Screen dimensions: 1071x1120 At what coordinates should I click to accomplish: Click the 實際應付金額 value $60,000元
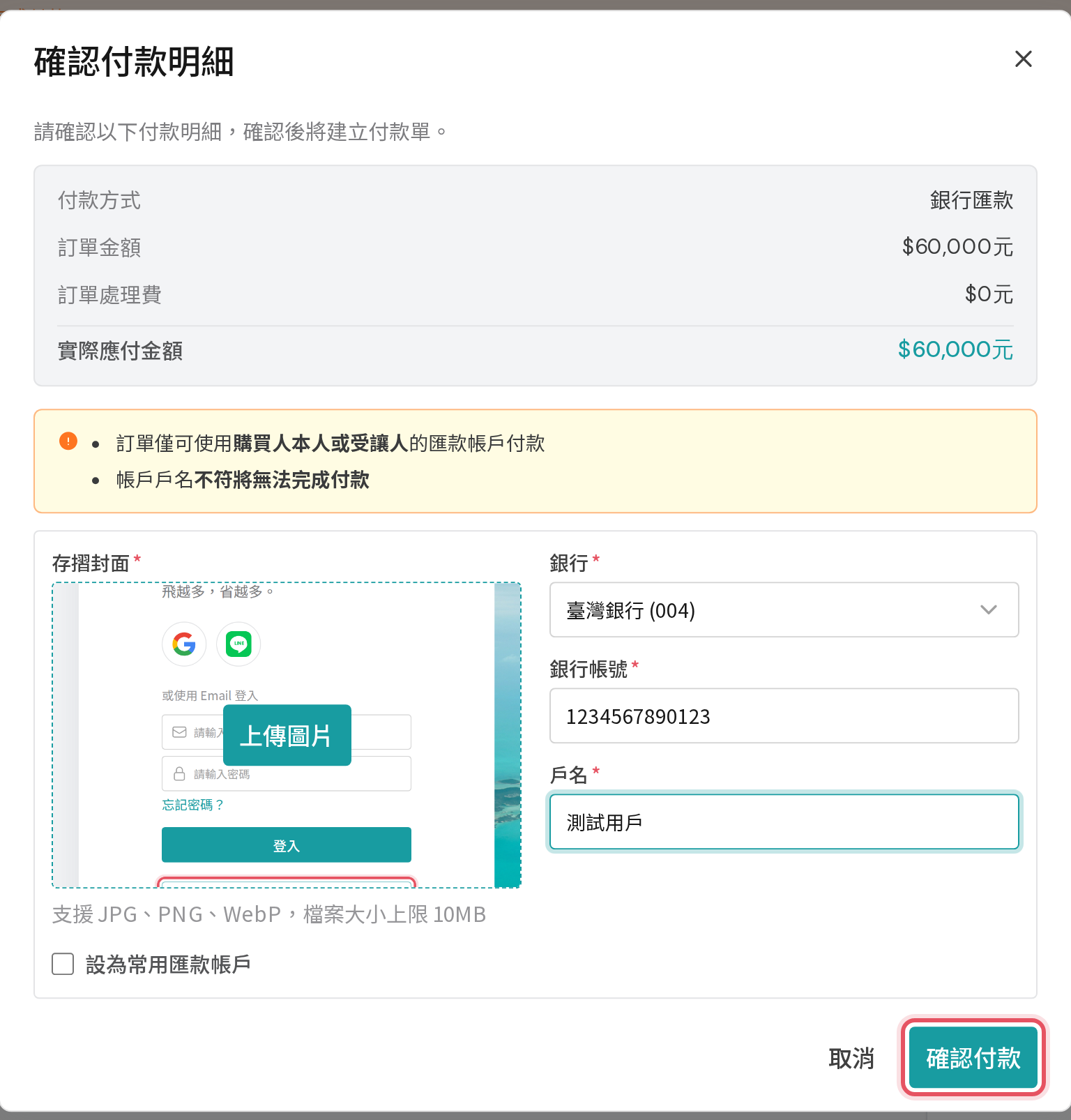tap(955, 349)
